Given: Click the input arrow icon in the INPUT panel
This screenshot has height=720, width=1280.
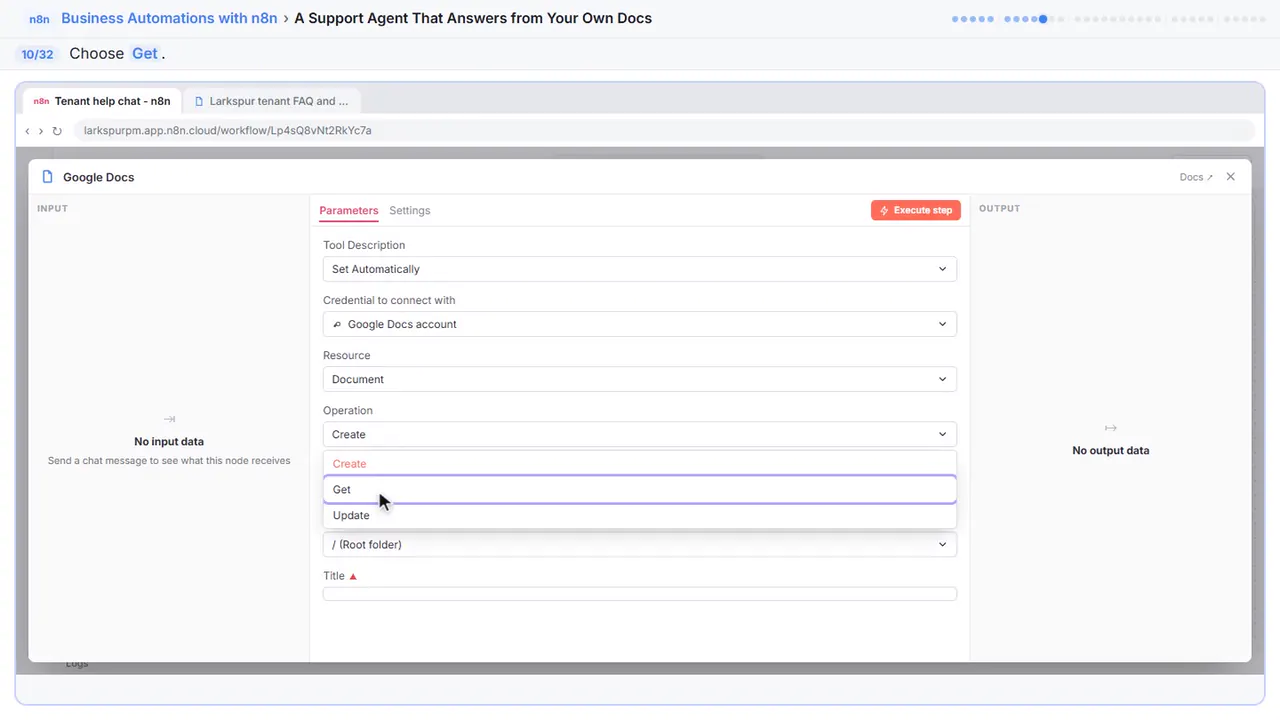Looking at the screenshot, I should coord(169,419).
